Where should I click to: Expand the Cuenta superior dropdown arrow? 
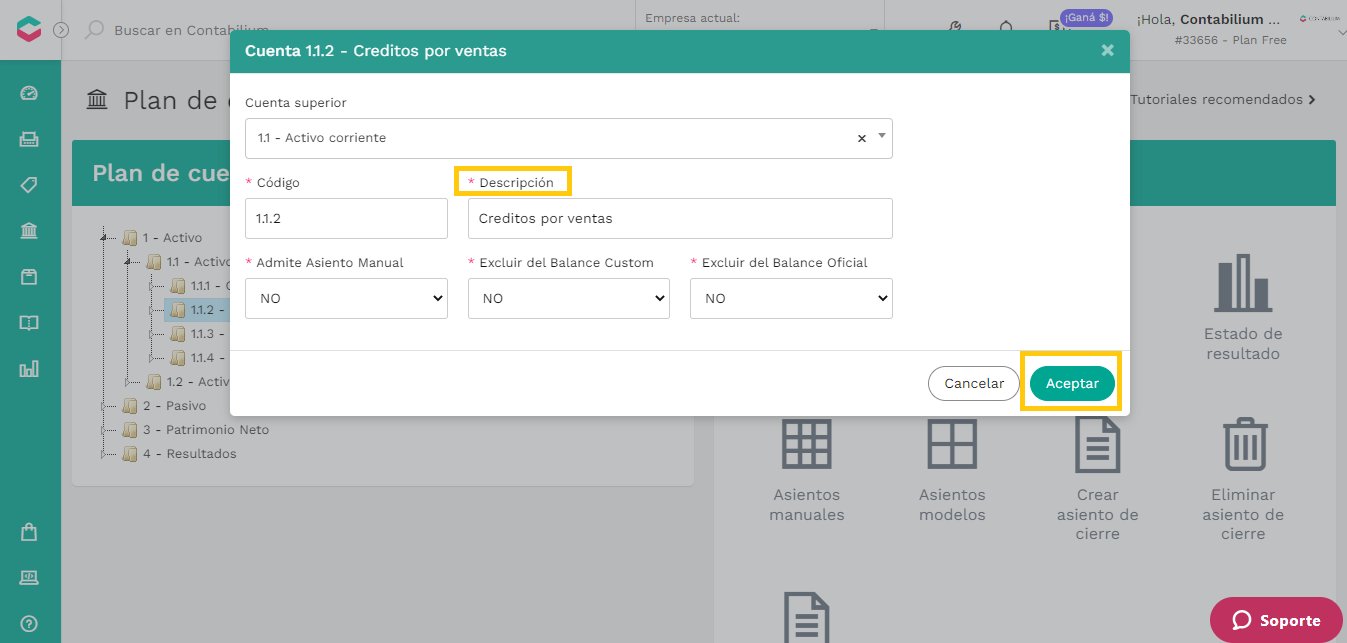[882, 135]
